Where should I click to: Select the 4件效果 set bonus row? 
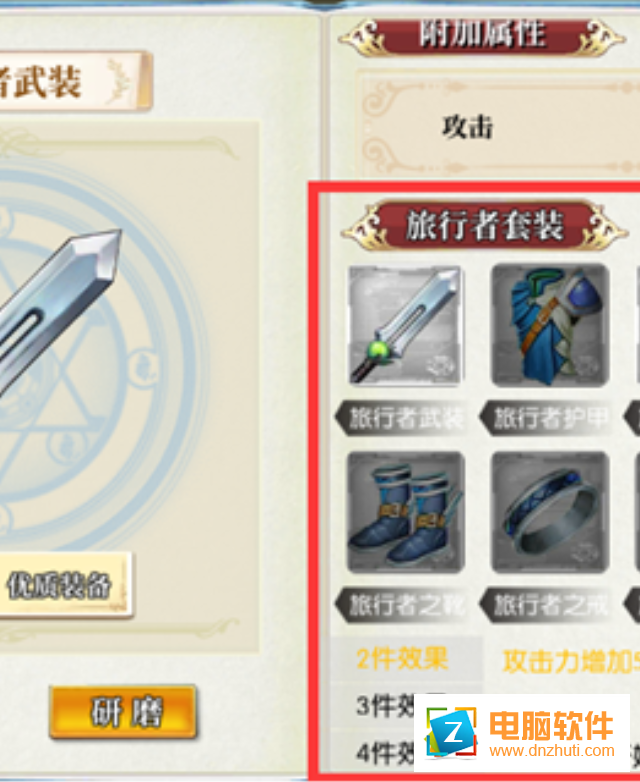coord(373,752)
